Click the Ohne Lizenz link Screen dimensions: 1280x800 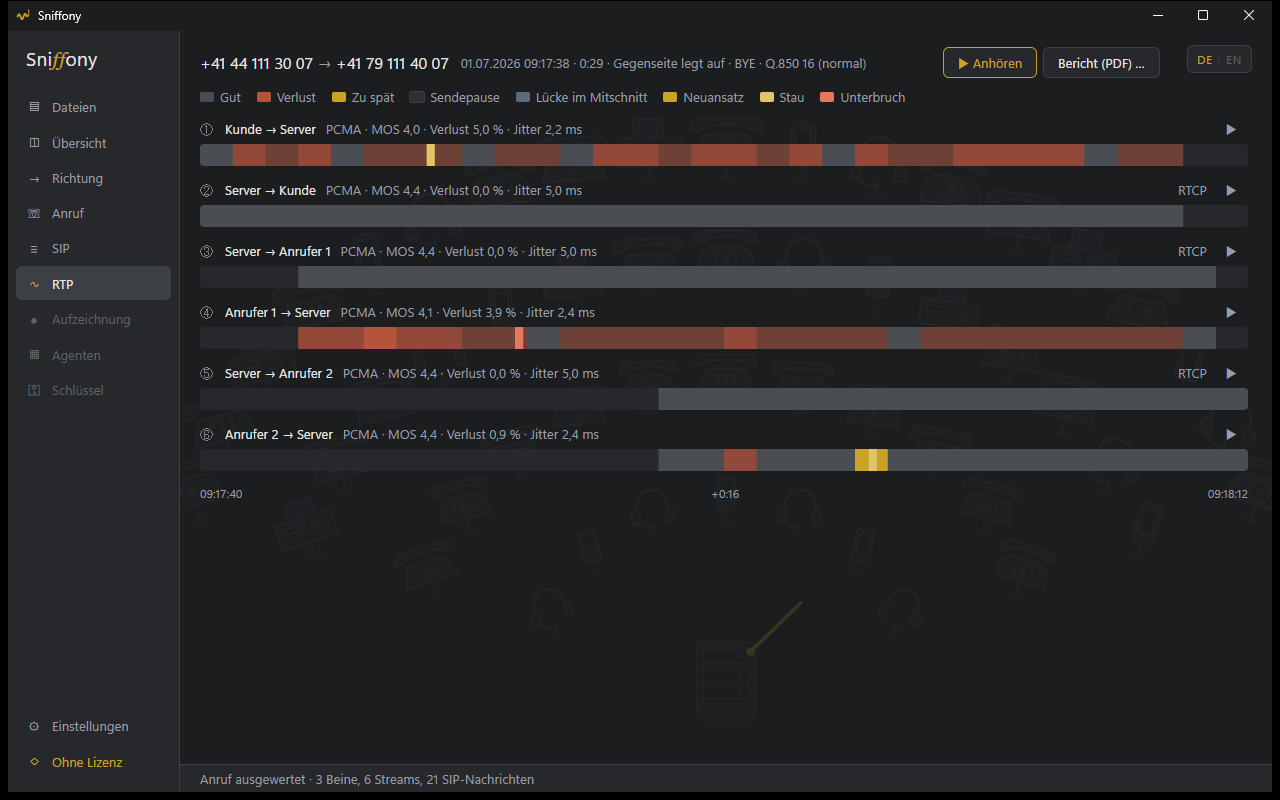point(93,762)
